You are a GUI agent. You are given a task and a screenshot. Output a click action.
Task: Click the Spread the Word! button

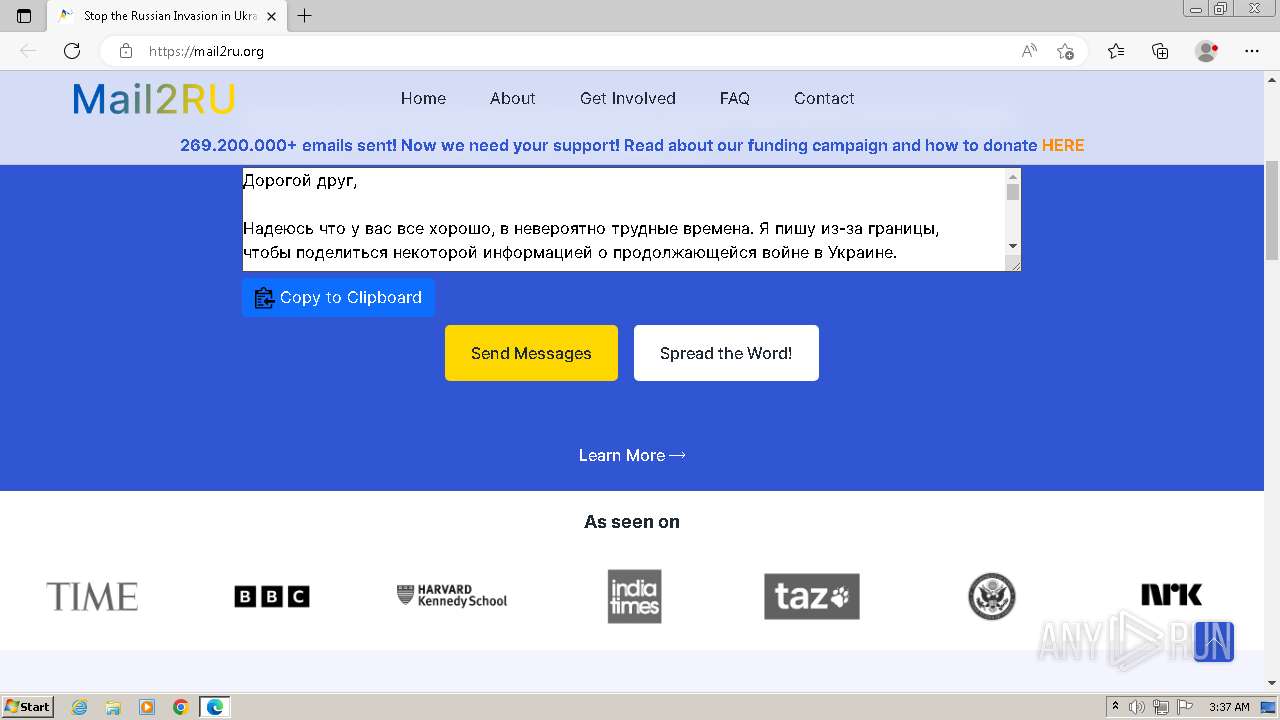pyautogui.click(x=726, y=353)
